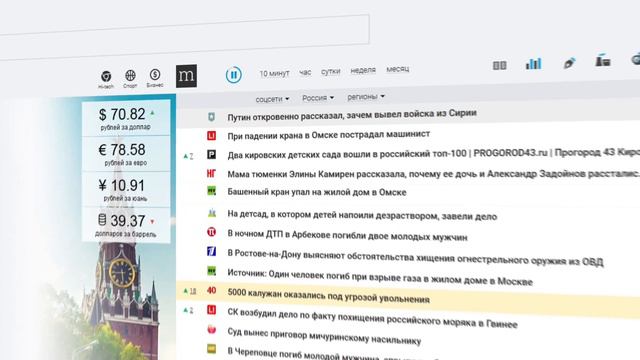Open the Спорт section icon
The image size is (640, 360).
(130, 76)
